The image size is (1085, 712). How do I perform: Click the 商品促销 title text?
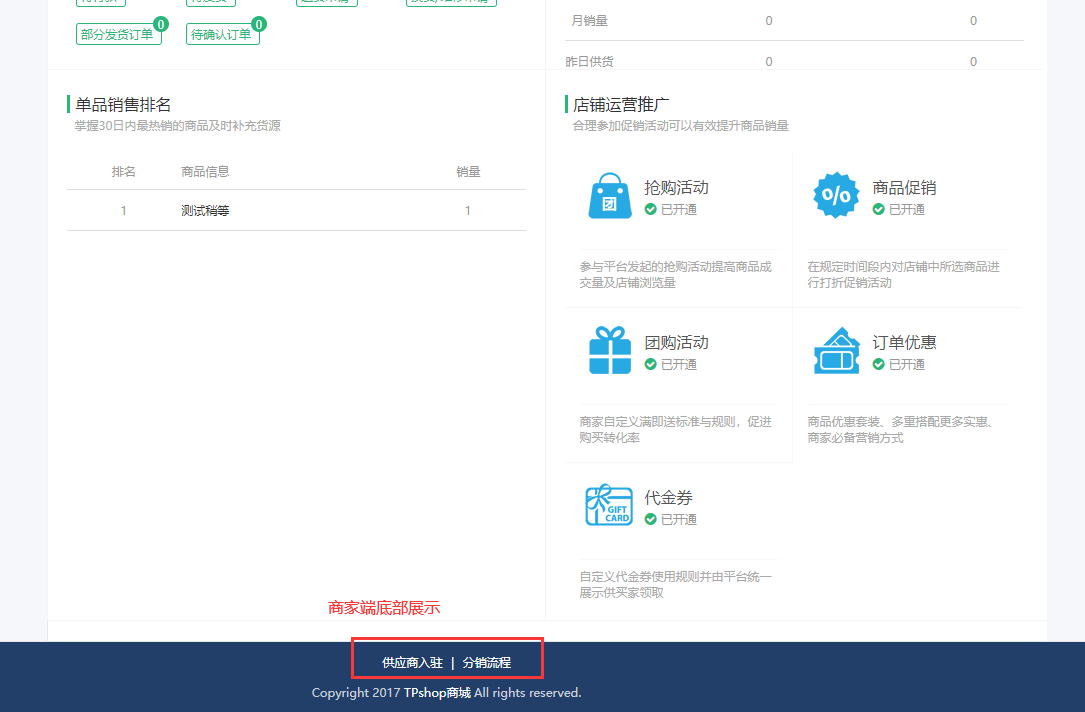coord(904,188)
